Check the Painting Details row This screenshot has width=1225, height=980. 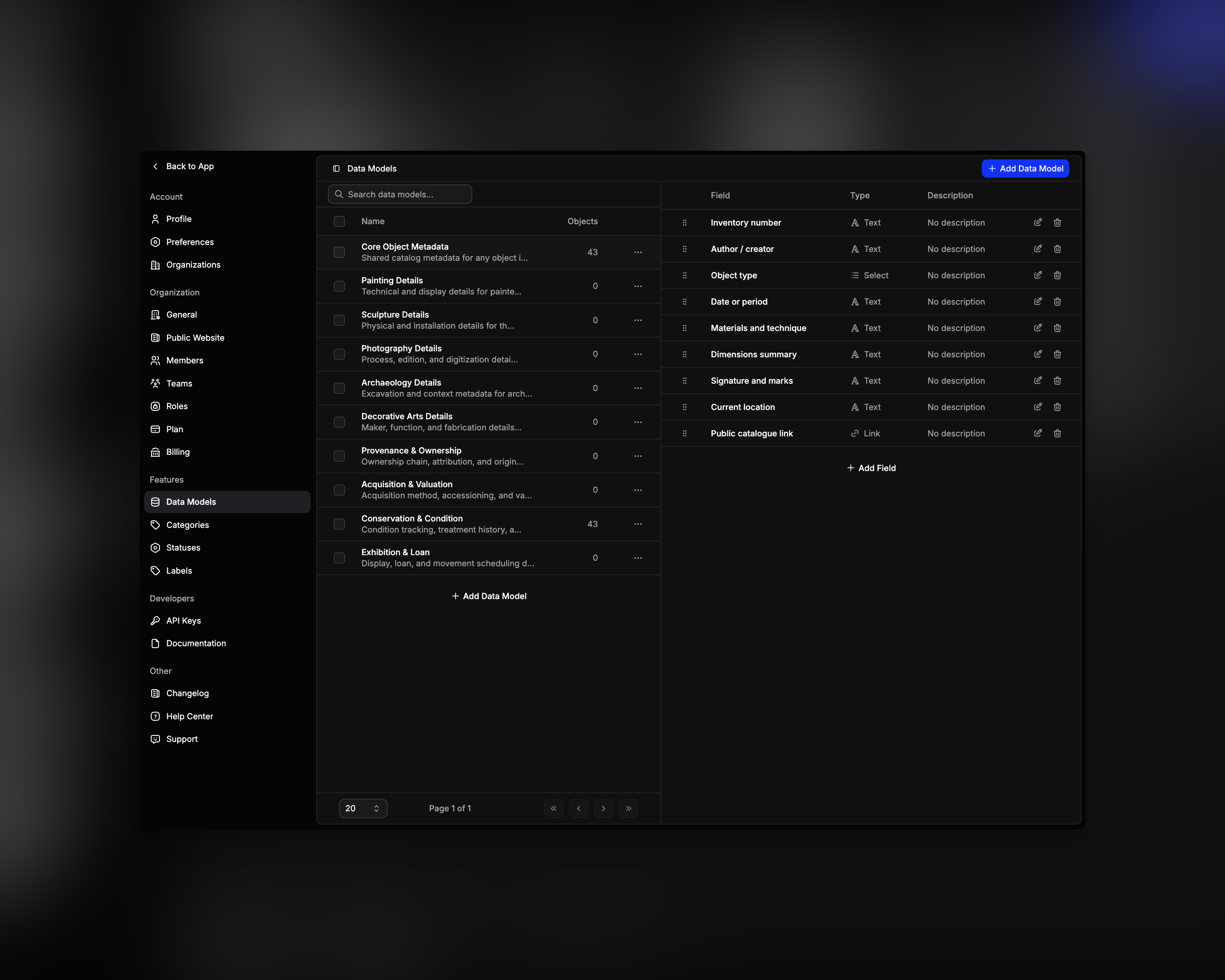click(339, 286)
